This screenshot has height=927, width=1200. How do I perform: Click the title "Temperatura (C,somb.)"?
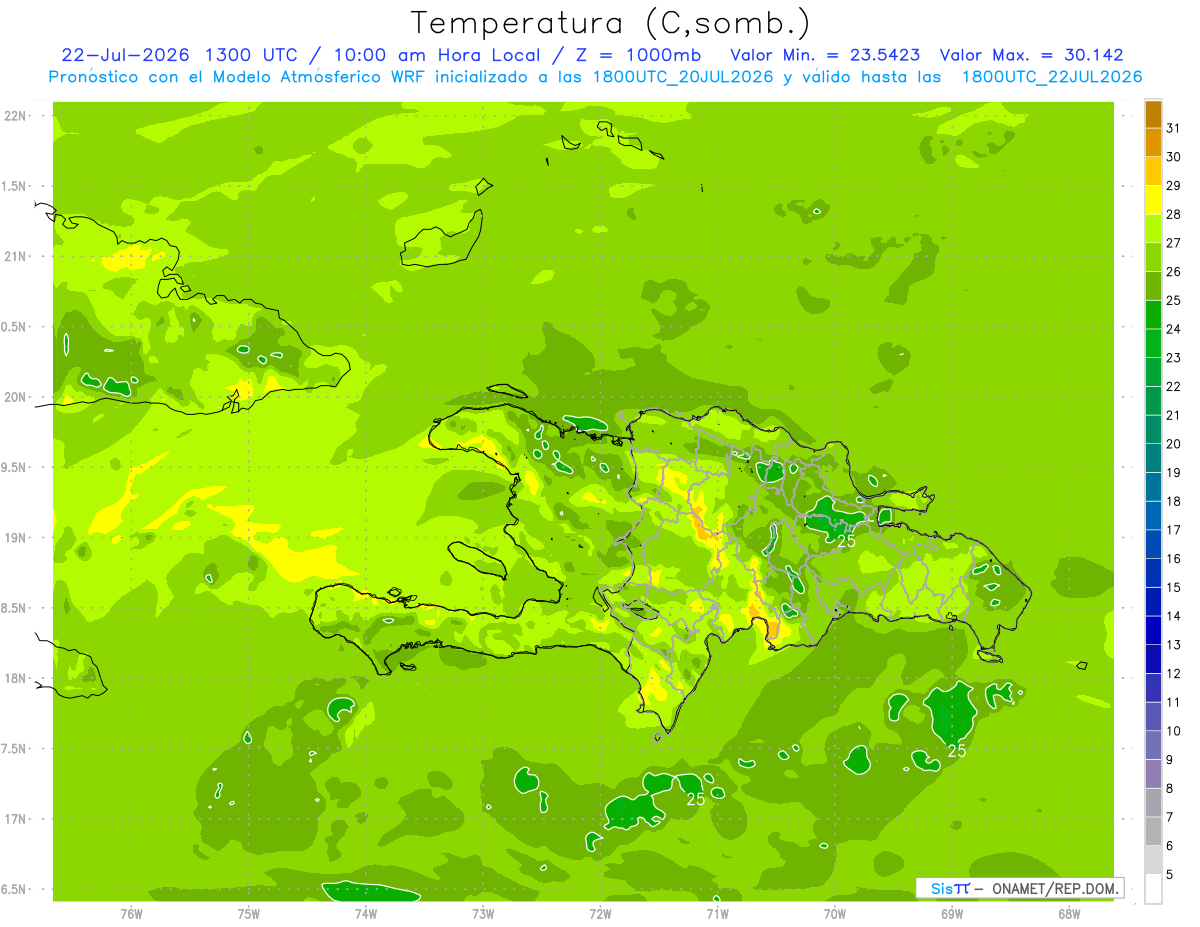pos(611,23)
